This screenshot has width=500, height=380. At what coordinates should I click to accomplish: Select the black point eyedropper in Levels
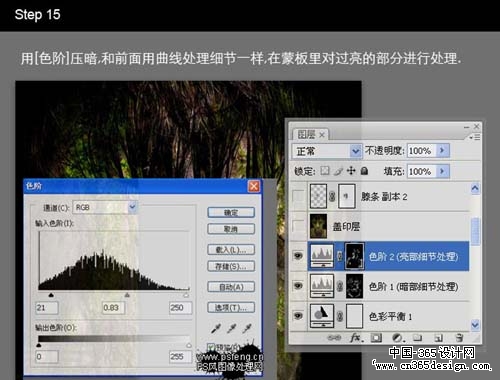216,329
